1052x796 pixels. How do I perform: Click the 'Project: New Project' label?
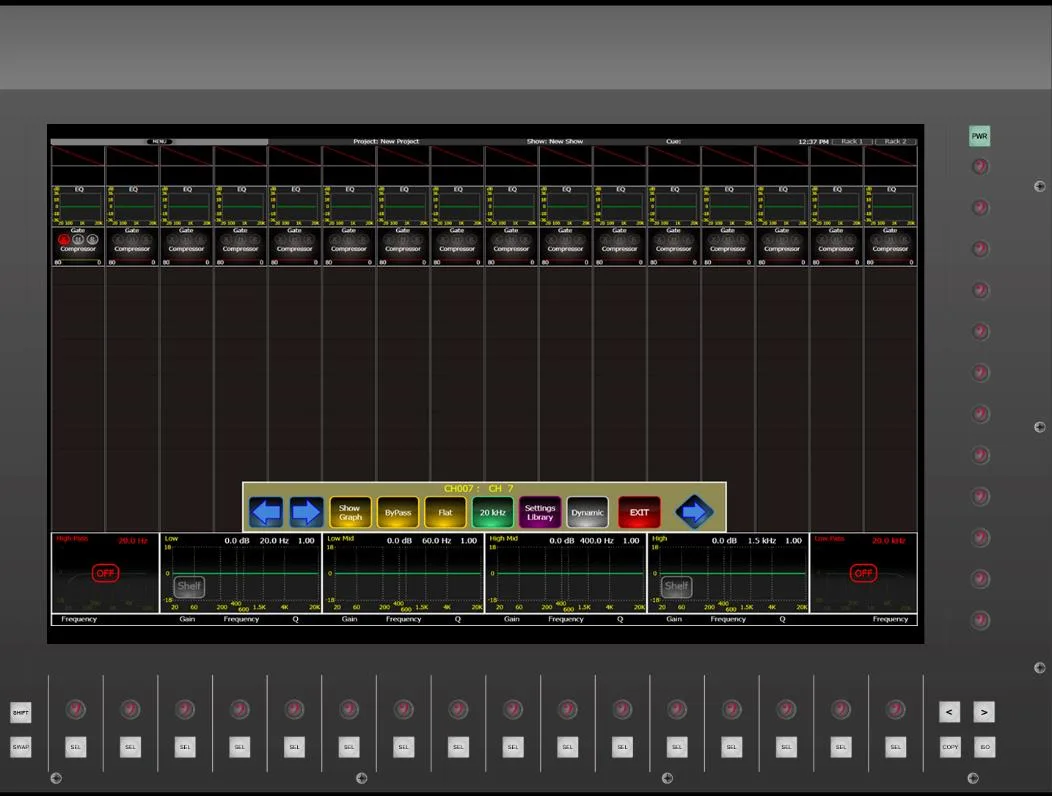(386, 142)
